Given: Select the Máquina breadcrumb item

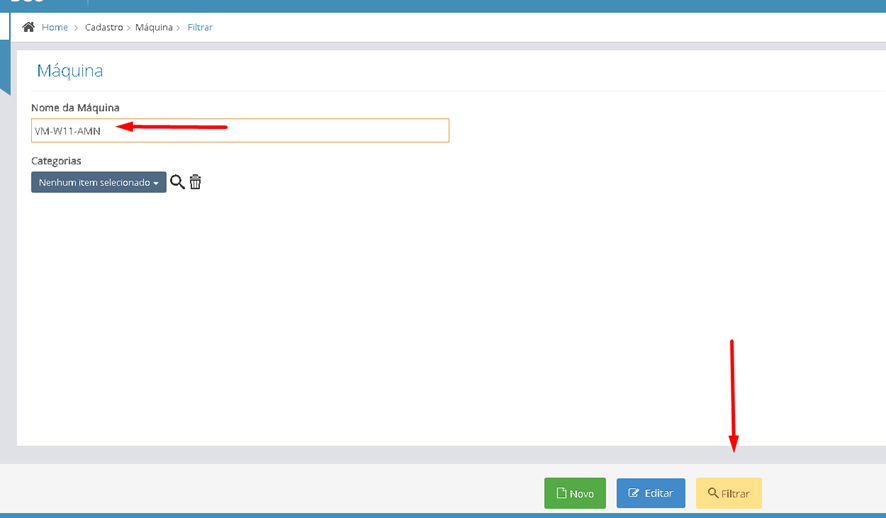Looking at the screenshot, I should coord(154,27).
